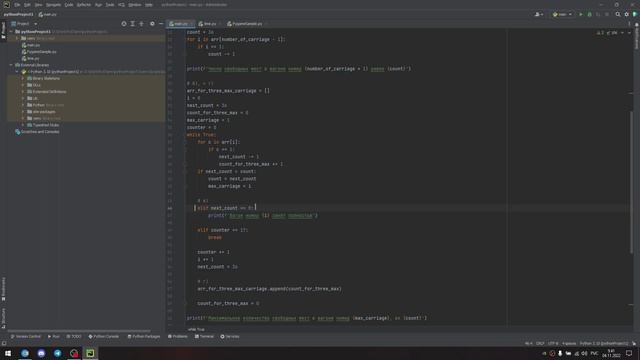Switch to the PyqtmiSample.py editor tab
The image size is (640, 360).
coord(245,24)
